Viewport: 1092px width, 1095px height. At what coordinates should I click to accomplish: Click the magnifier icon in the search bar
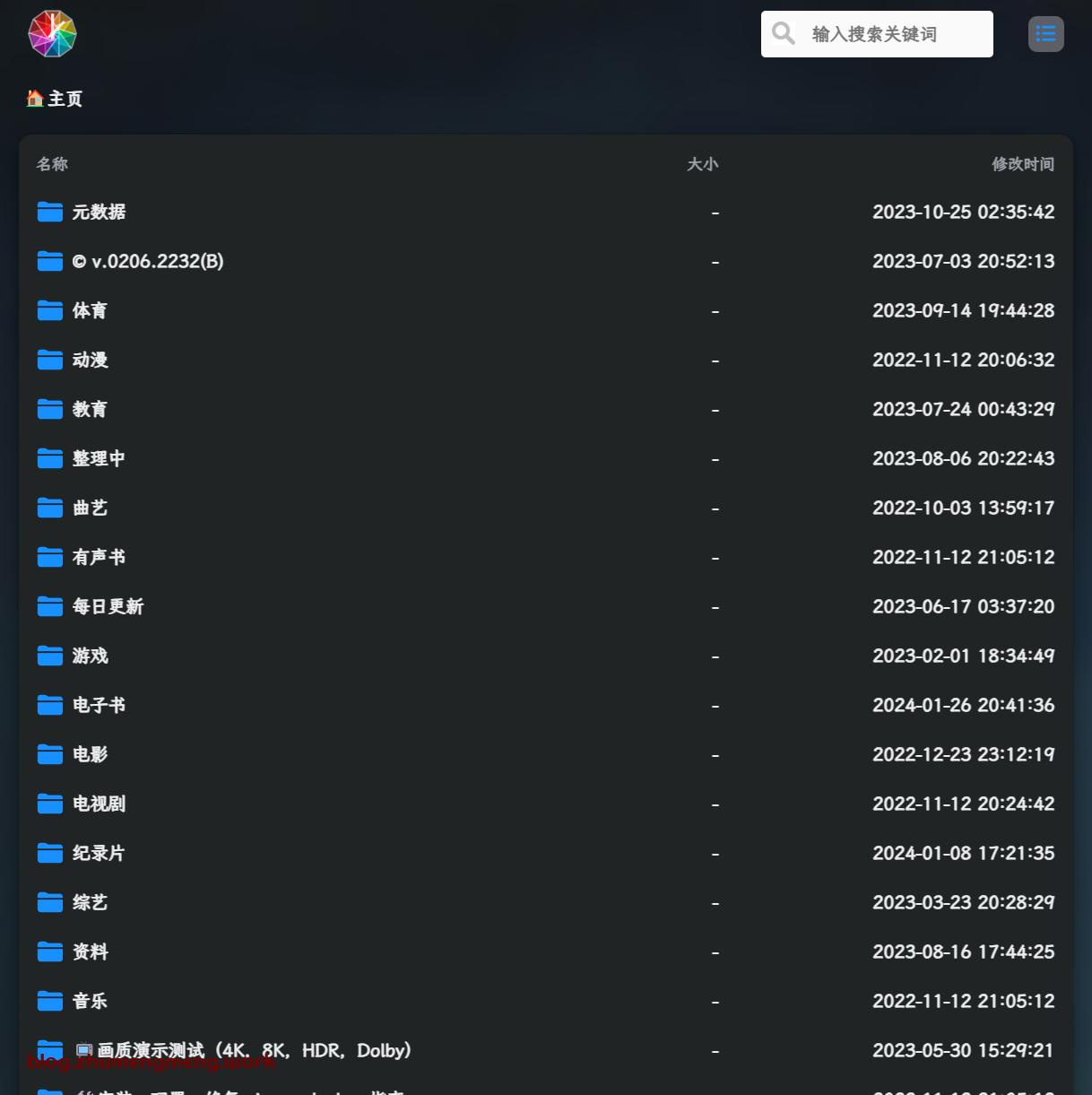click(x=782, y=33)
